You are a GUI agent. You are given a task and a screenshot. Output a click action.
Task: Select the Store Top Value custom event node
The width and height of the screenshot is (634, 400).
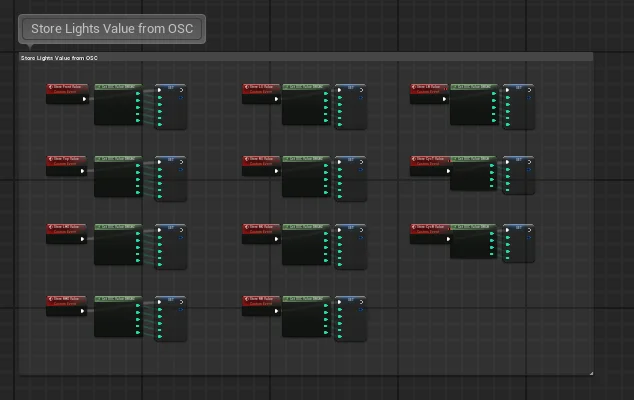(66, 166)
